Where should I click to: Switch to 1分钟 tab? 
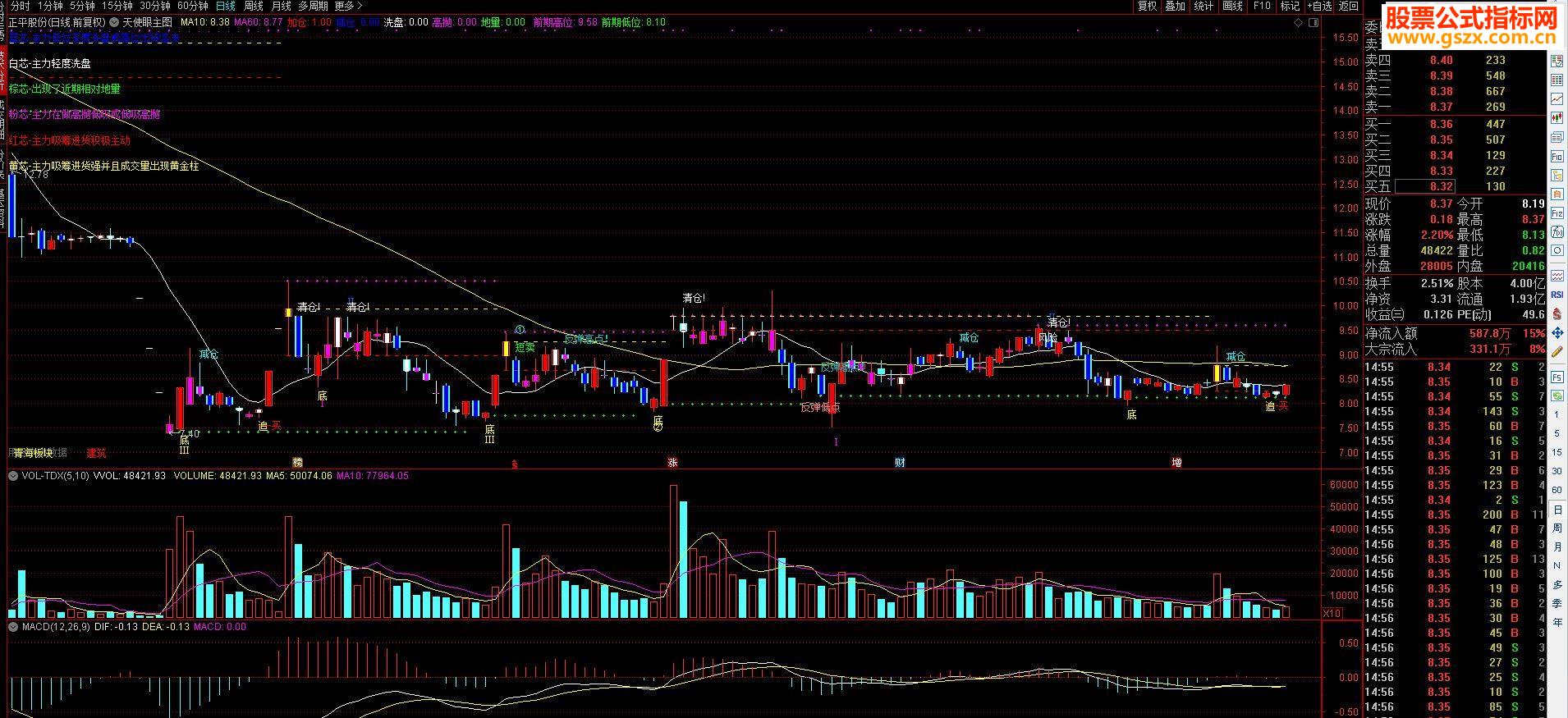pos(50,6)
